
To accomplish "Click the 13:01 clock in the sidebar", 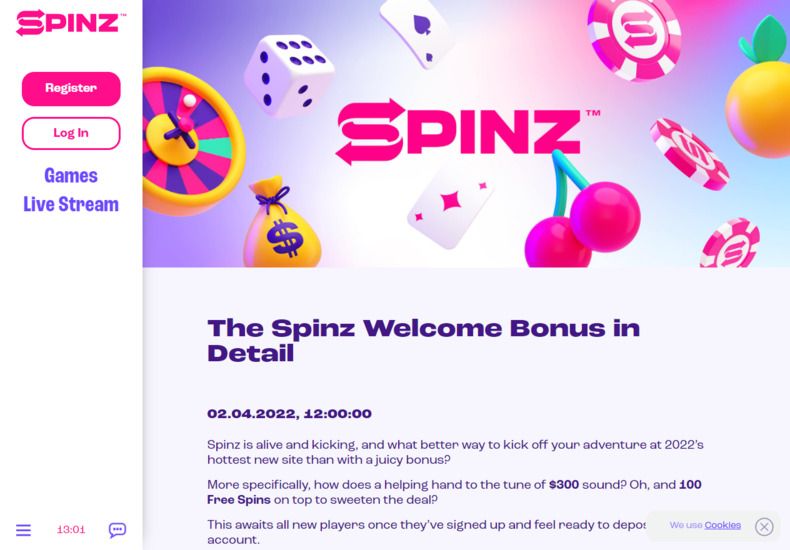I will point(71,530).
